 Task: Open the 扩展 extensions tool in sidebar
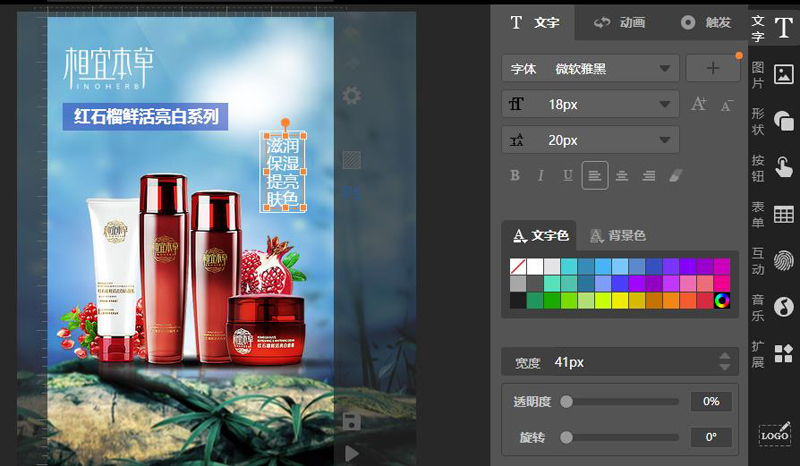pos(773,354)
